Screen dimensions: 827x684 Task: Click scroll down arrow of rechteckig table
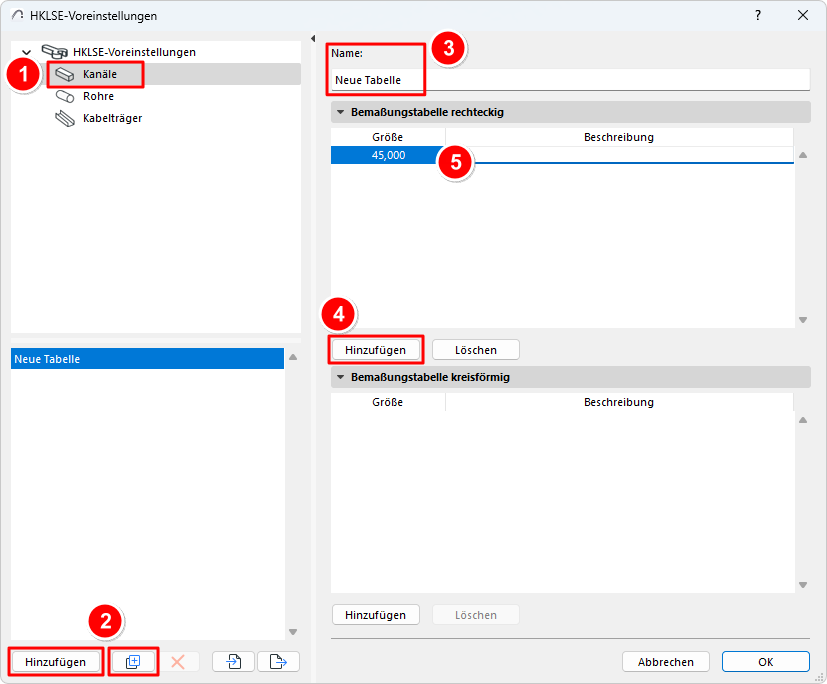pyautogui.click(x=803, y=320)
